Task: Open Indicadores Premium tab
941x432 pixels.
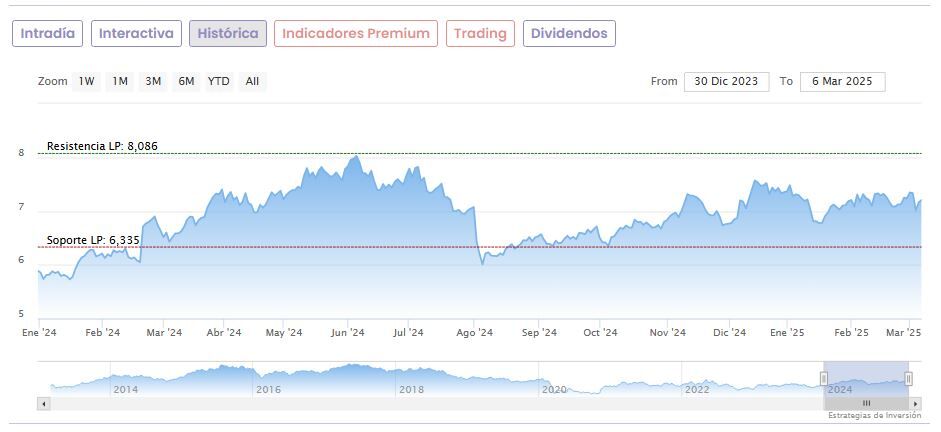Action: click(x=356, y=34)
